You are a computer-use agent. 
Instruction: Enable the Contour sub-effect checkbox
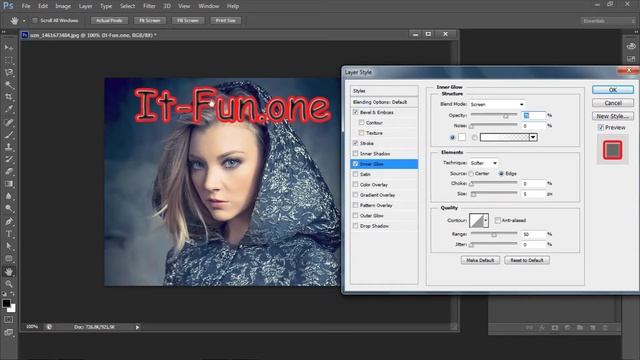[x=362, y=122]
